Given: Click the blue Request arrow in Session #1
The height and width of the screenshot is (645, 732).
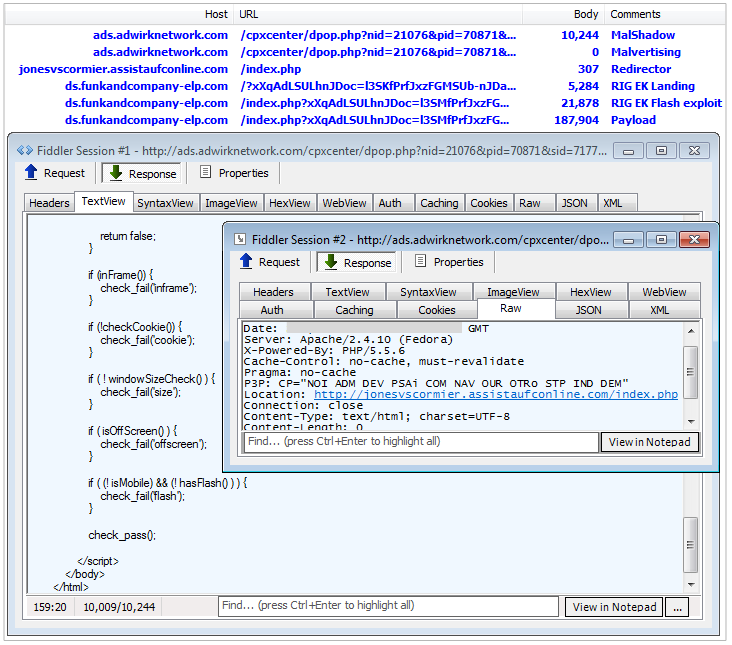Looking at the screenshot, I should click(x=31, y=173).
